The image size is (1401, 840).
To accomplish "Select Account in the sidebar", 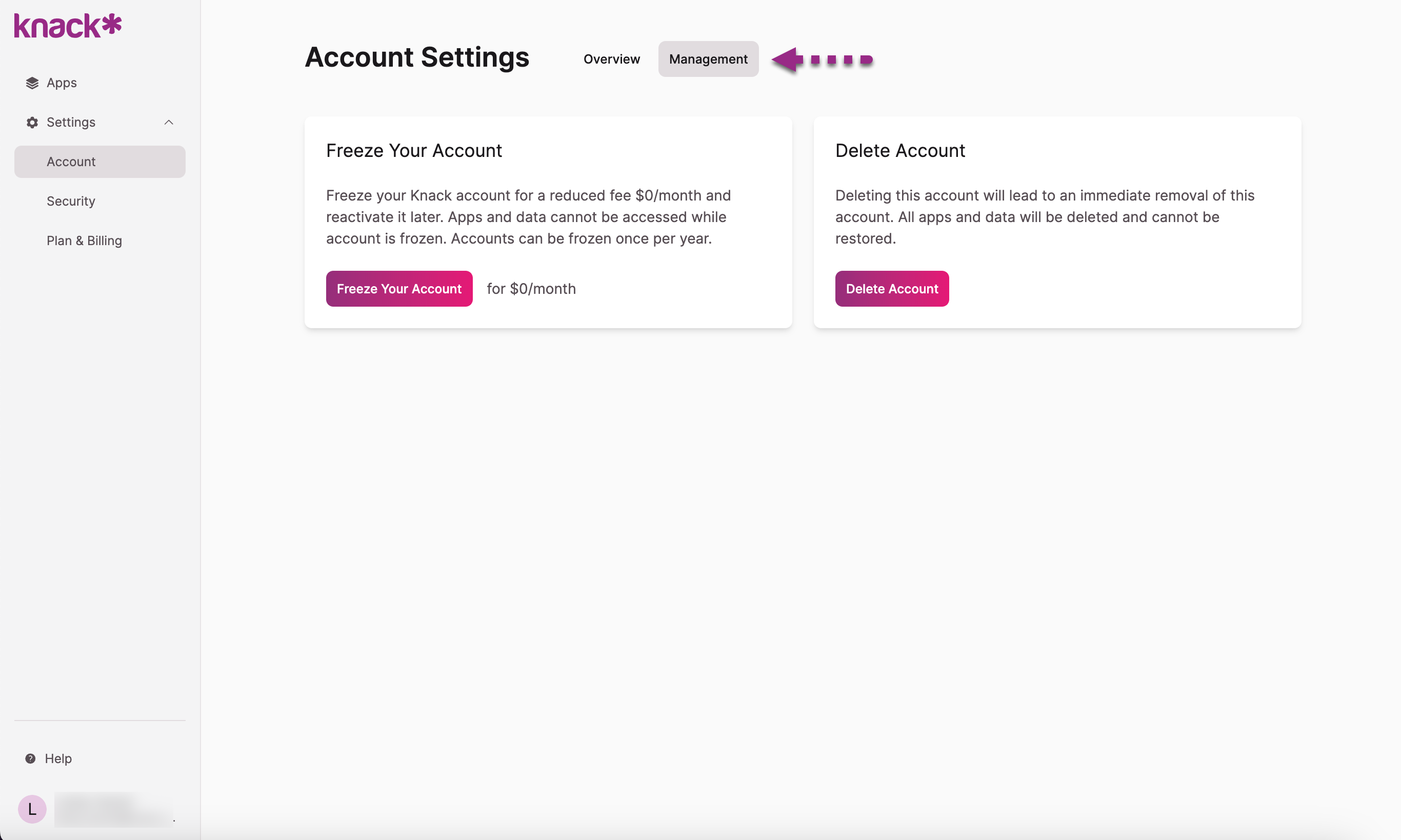I will pyautogui.click(x=71, y=162).
